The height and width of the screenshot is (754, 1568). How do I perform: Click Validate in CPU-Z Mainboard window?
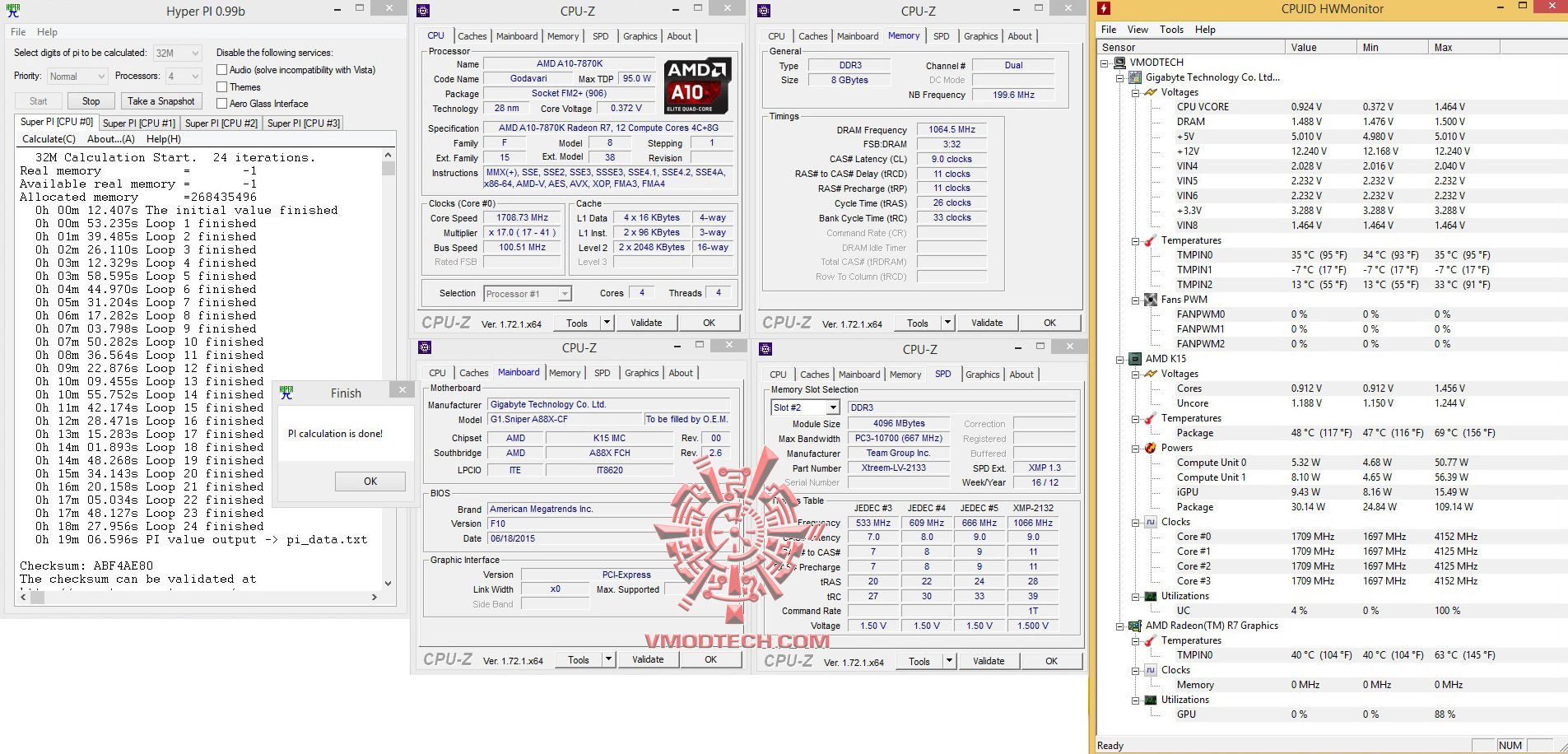coord(648,660)
